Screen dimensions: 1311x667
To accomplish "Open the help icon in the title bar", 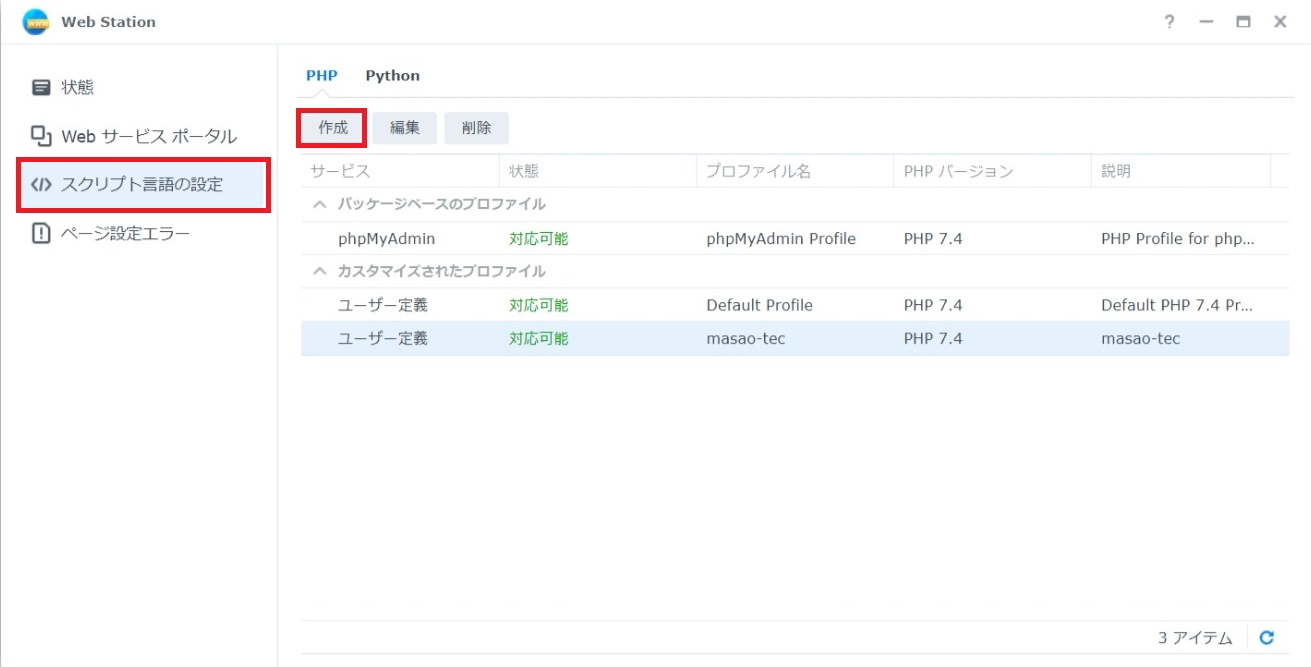I will click(1168, 21).
